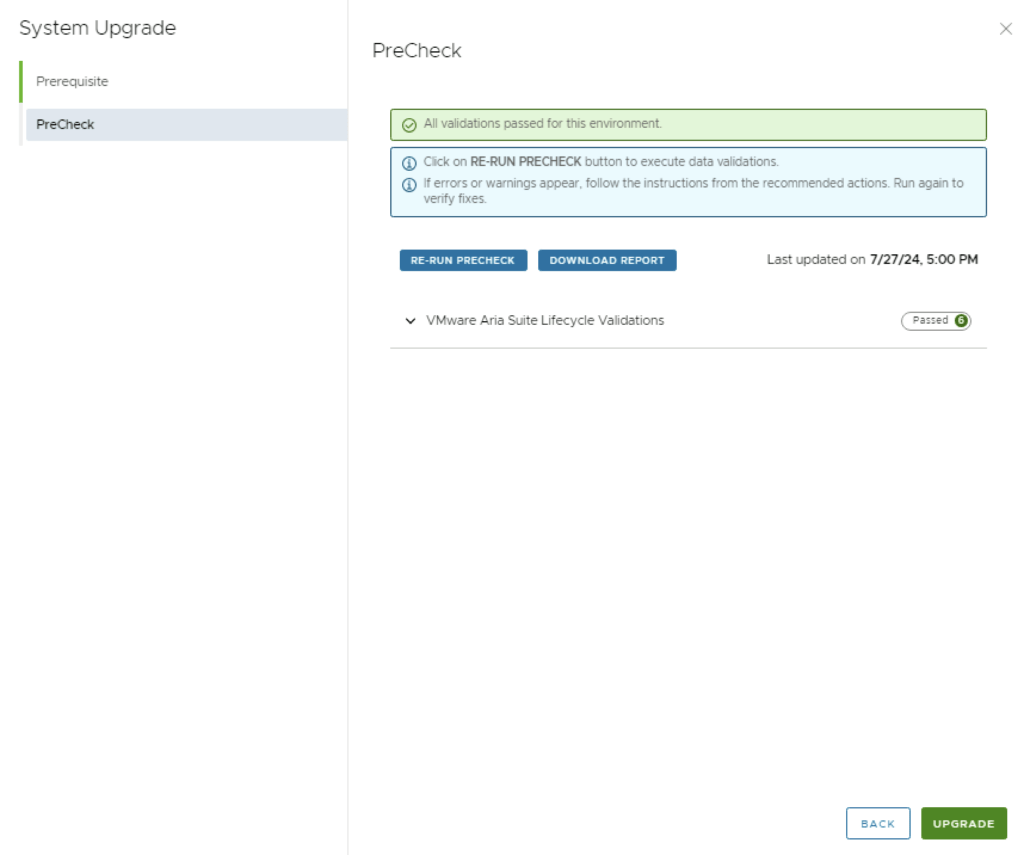Click the green count badge showing 6
Screen dimensions: 1024x855
pyautogui.click(x=961, y=321)
